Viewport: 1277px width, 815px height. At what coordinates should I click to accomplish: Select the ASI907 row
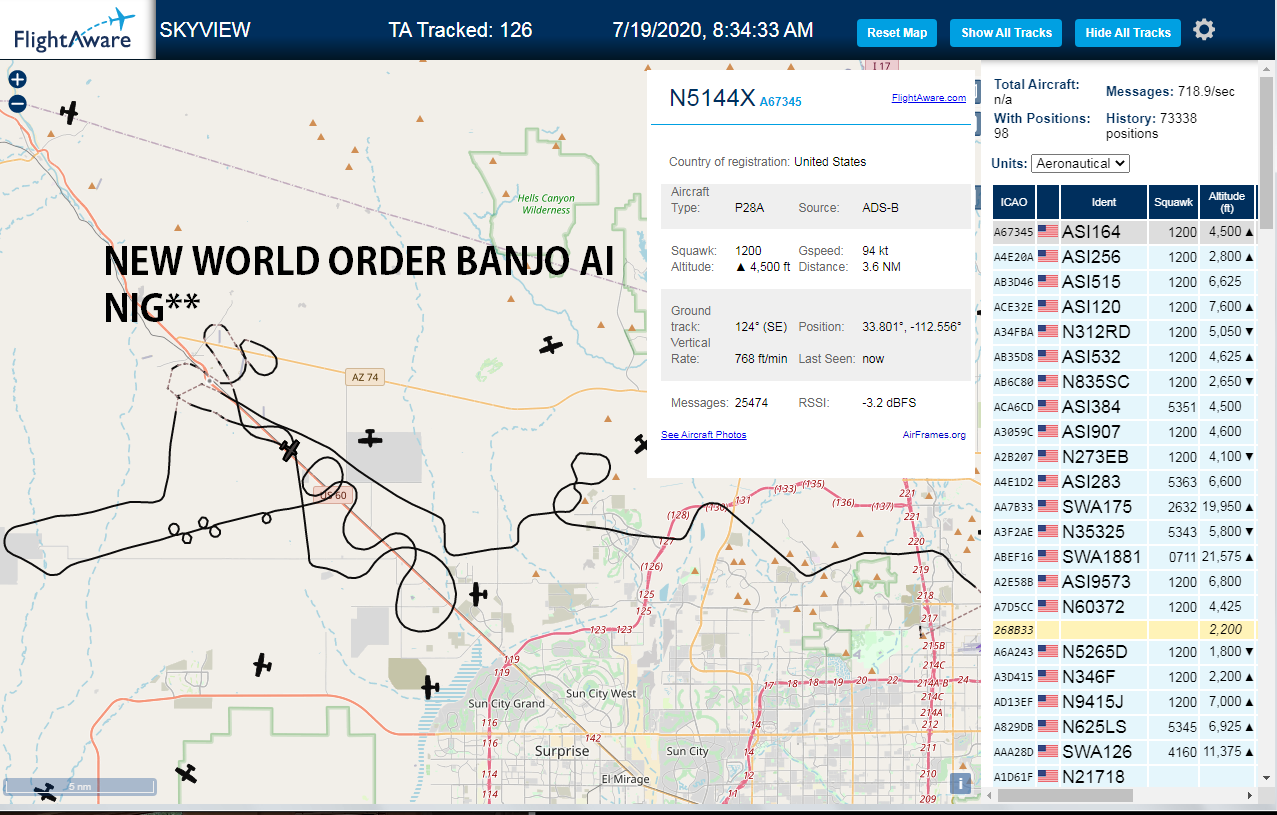click(1123, 431)
